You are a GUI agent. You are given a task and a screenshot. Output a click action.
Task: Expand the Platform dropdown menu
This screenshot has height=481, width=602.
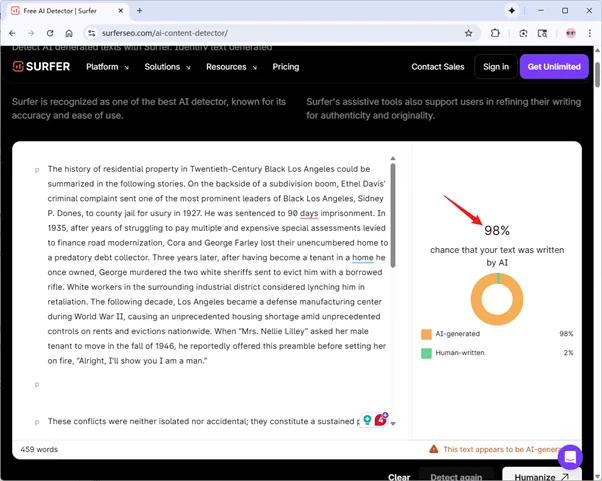tap(107, 67)
